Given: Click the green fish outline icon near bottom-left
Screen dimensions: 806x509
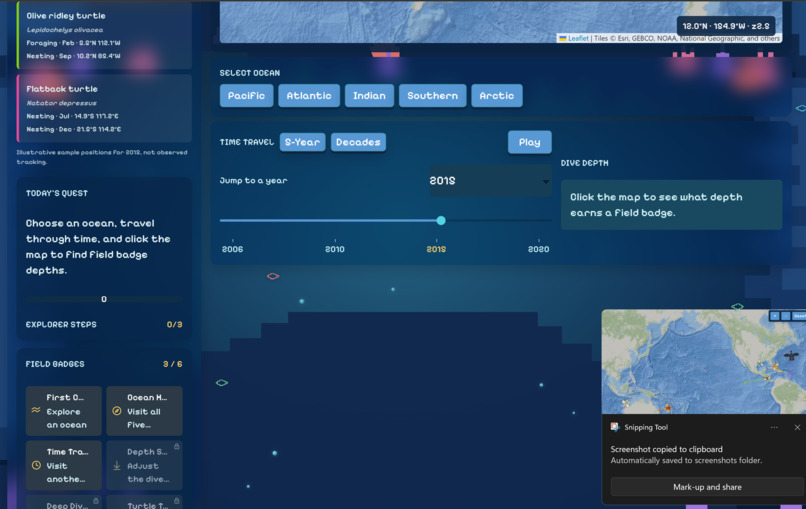Looking at the screenshot, I should 222,383.
